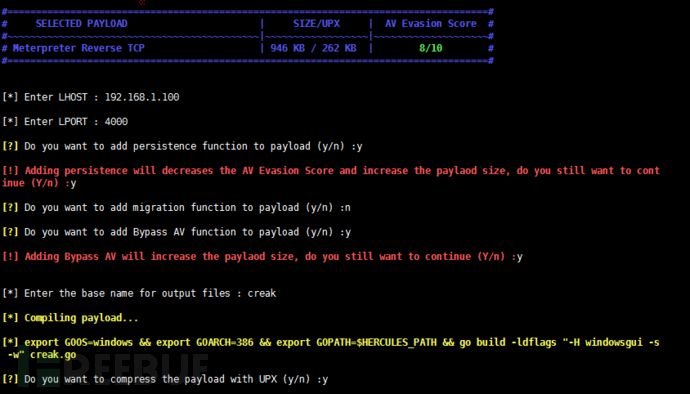
Task: Click the LHOST value 192.168.1.100
Action: 142,97
